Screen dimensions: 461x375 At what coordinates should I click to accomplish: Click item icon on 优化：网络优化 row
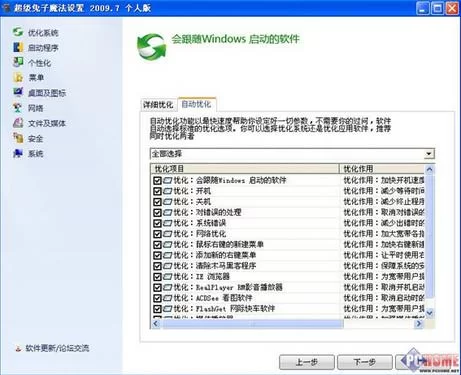click(x=167, y=234)
